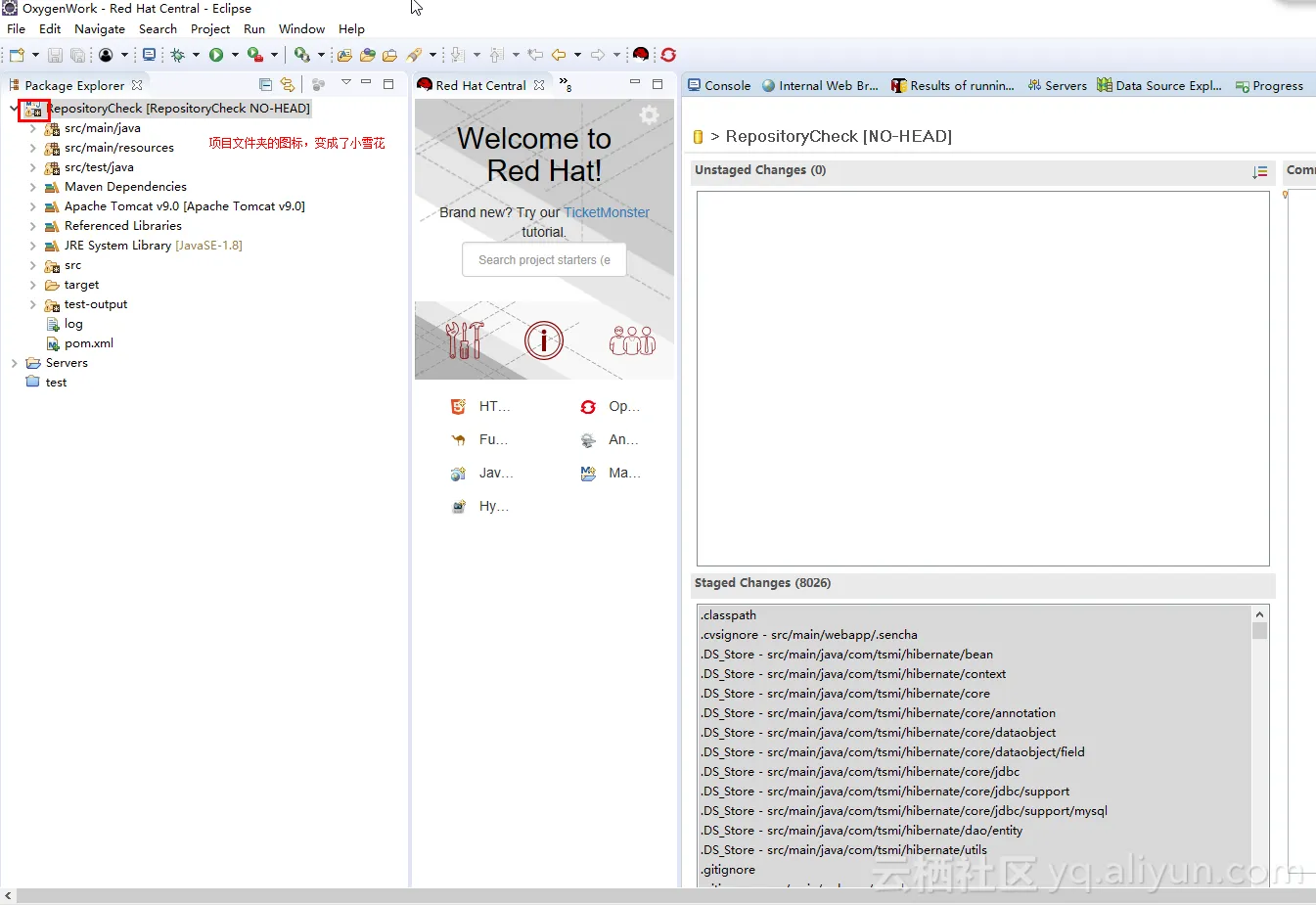Expand the src/main/resources folder
Screen dimensions: 1316x905
pos(32,148)
